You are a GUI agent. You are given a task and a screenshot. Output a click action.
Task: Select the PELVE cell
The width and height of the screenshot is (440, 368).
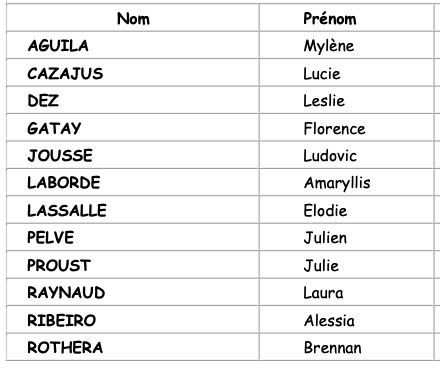(x=133, y=237)
